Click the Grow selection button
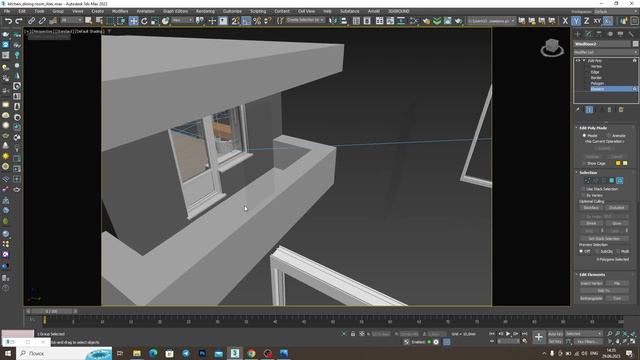The height and width of the screenshot is (360, 640). pyautogui.click(x=617, y=223)
